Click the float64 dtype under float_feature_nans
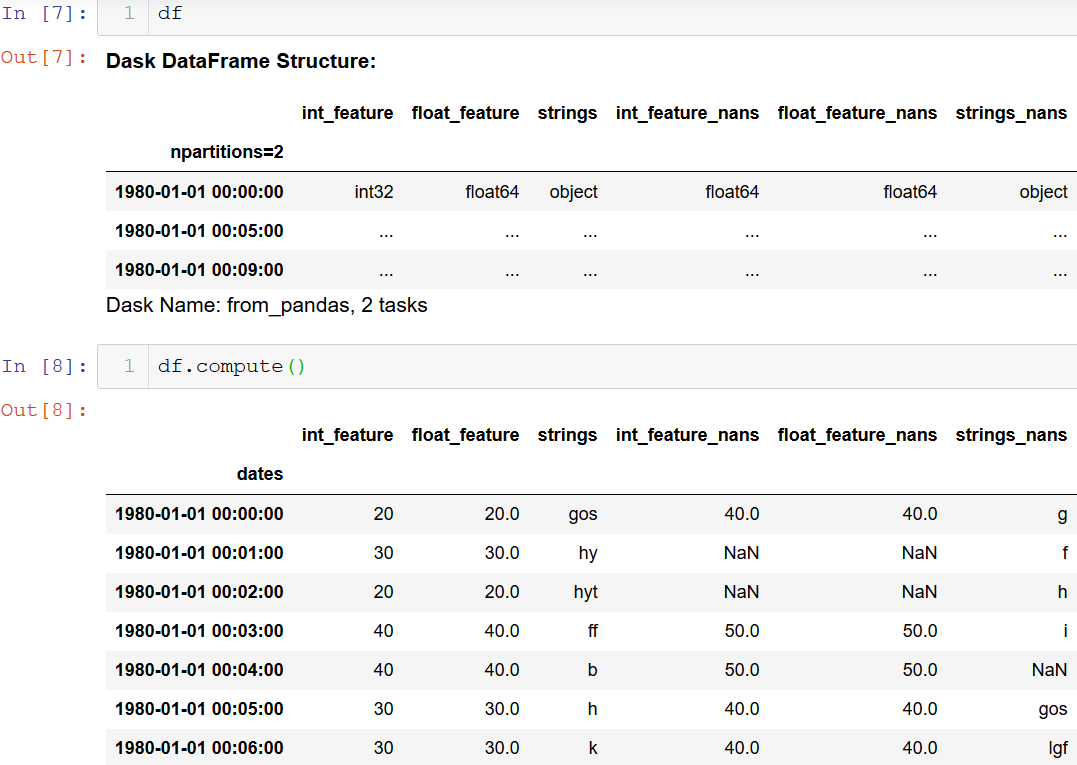The image size is (1077, 765). (x=910, y=192)
